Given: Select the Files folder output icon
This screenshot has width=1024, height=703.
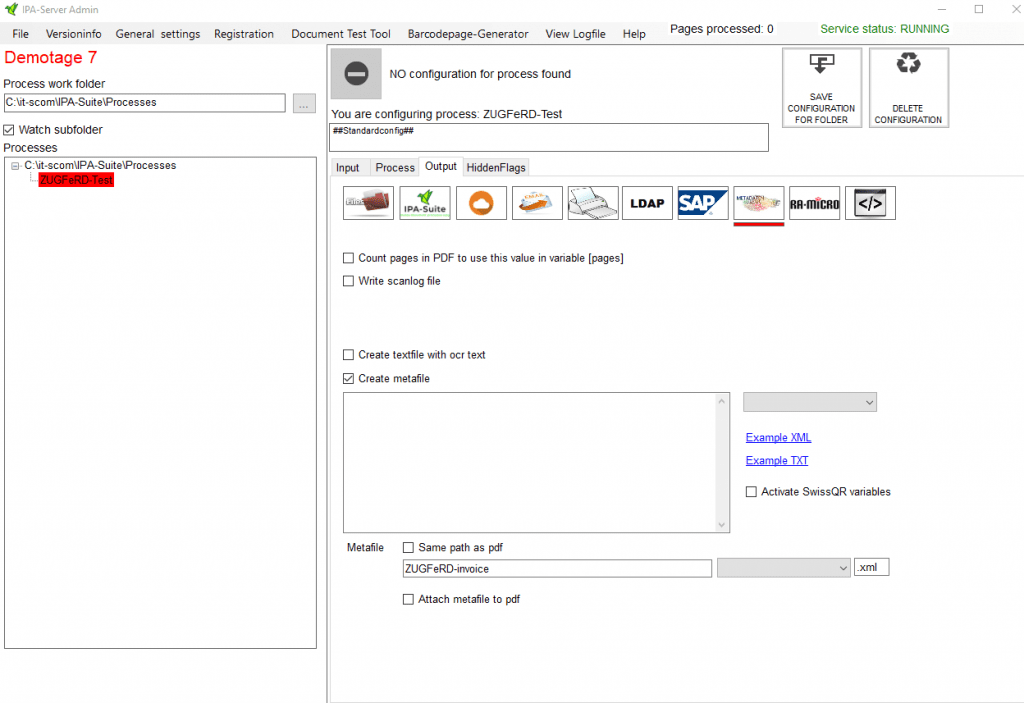Looking at the screenshot, I should coord(368,203).
